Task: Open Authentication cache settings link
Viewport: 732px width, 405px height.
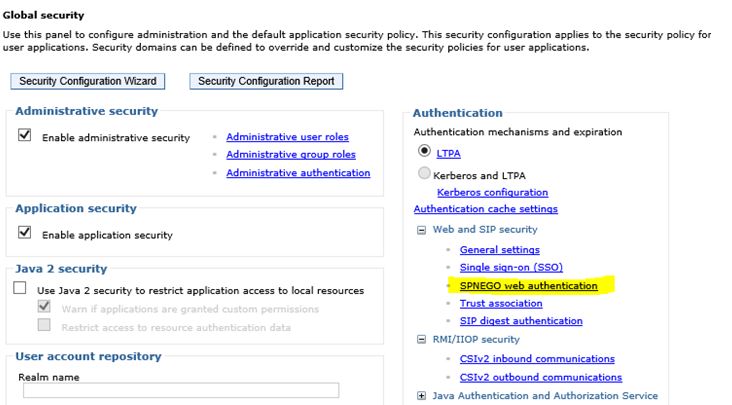Action: (x=486, y=209)
